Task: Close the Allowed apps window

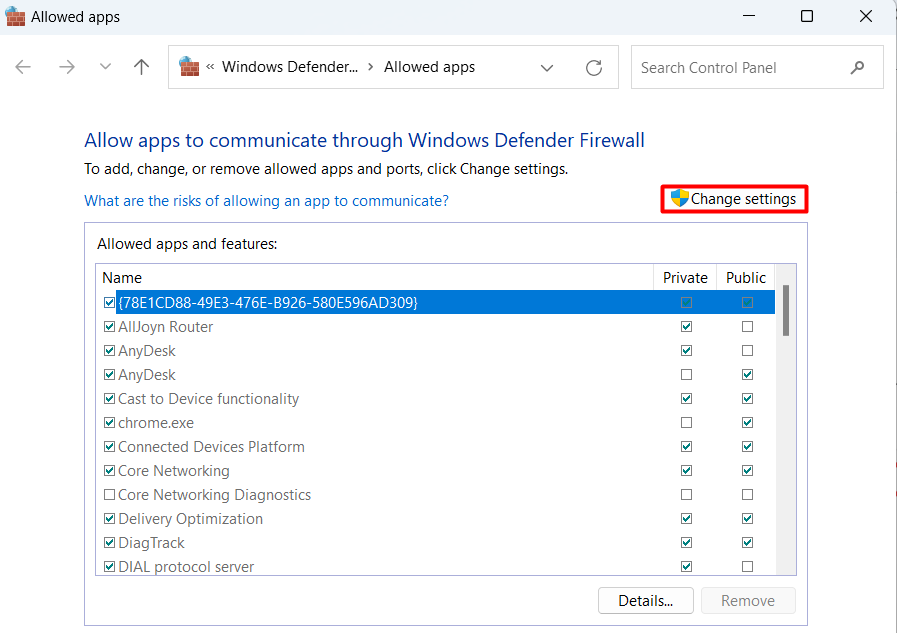Action: 866,16
